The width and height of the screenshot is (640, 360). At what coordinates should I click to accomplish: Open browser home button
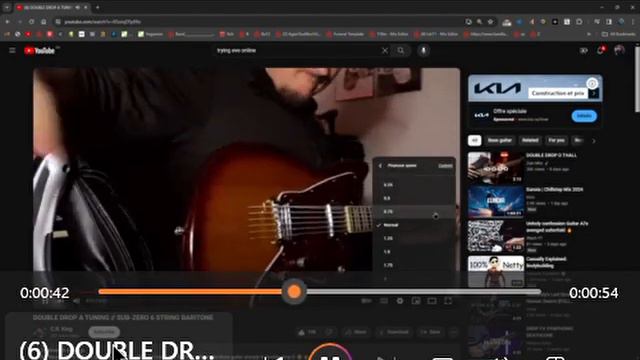44,22
